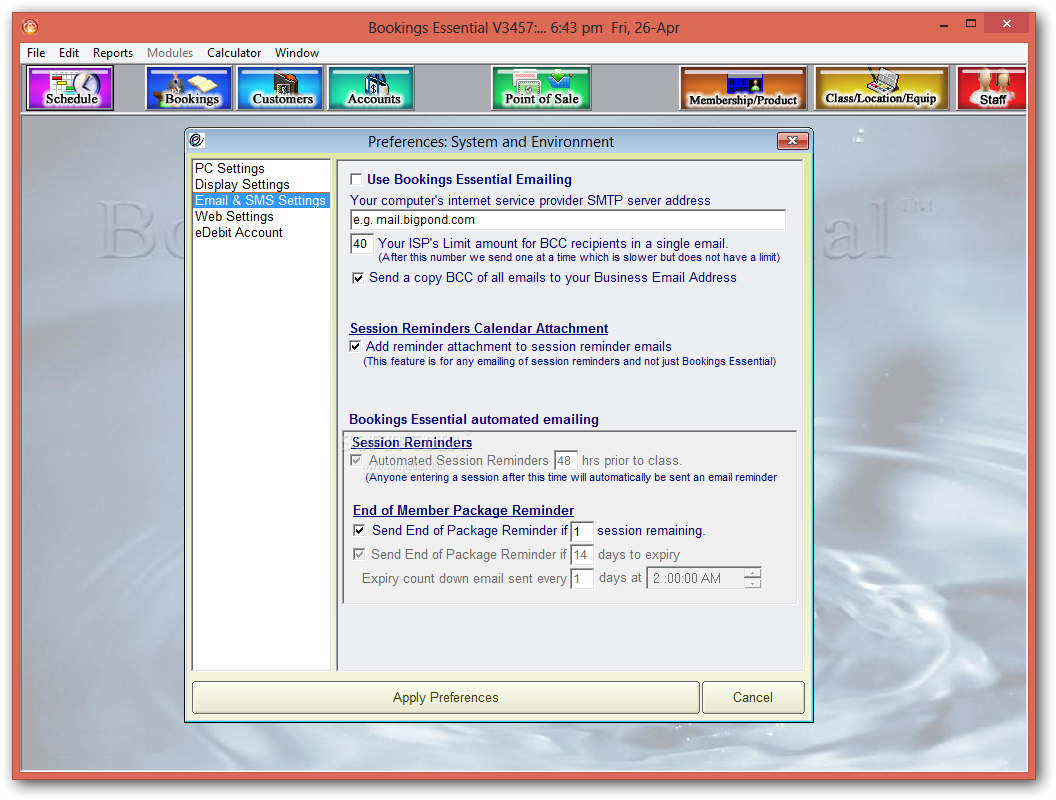Enable Use Bookings Essential Emailing checkbox

click(356, 180)
